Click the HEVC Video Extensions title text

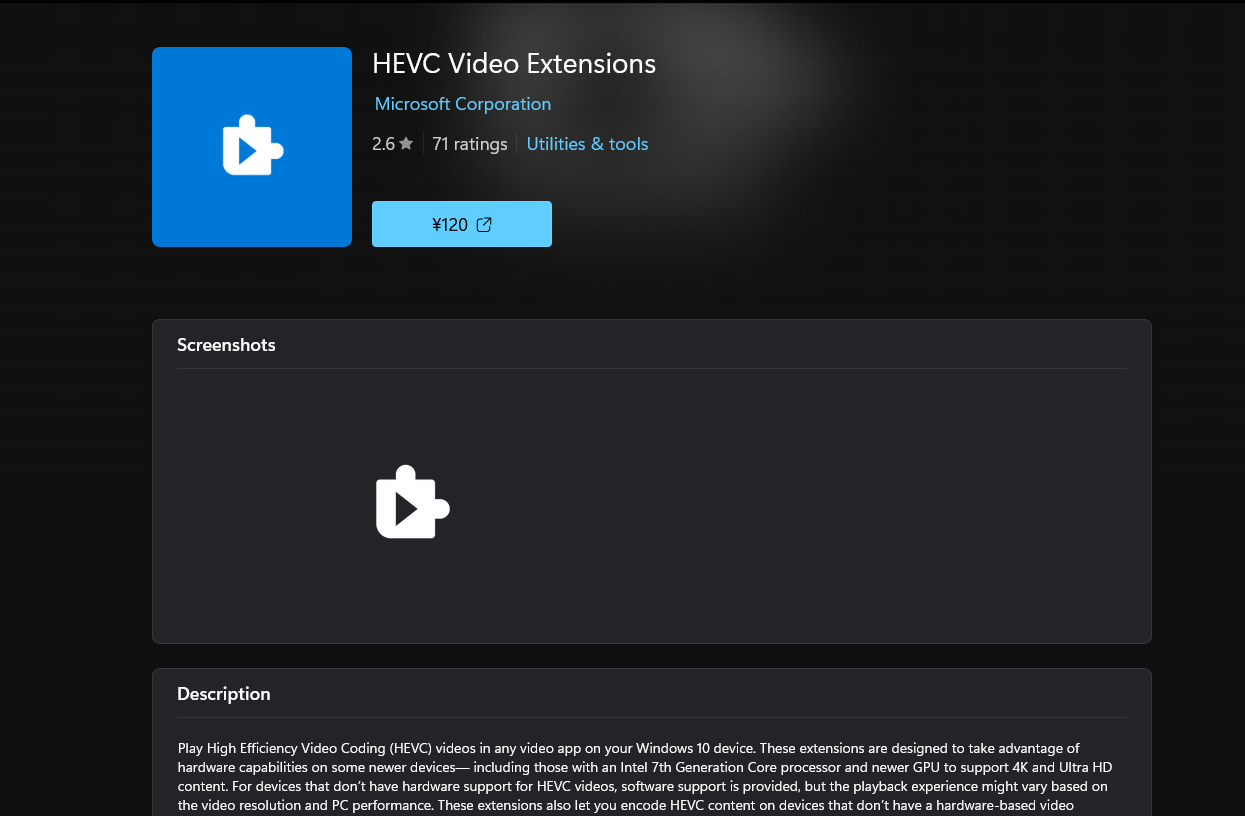pos(514,64)
